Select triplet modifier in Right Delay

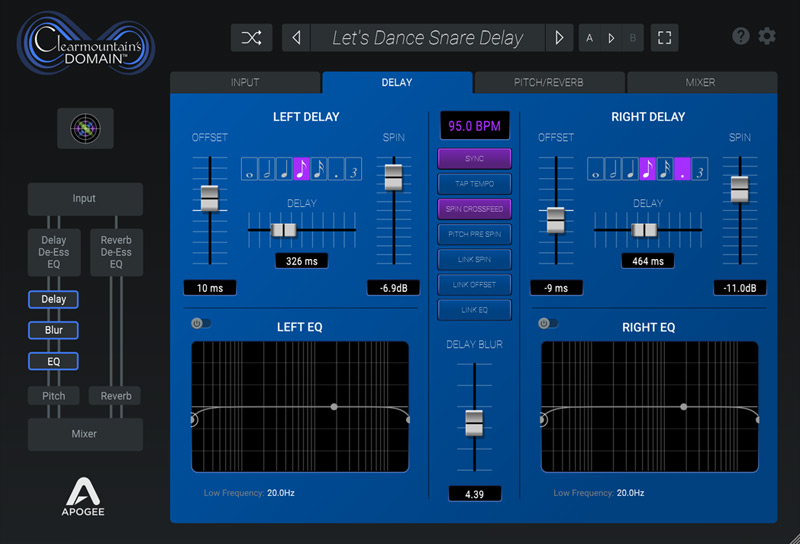pyautogui.click(x=700, y=169)
